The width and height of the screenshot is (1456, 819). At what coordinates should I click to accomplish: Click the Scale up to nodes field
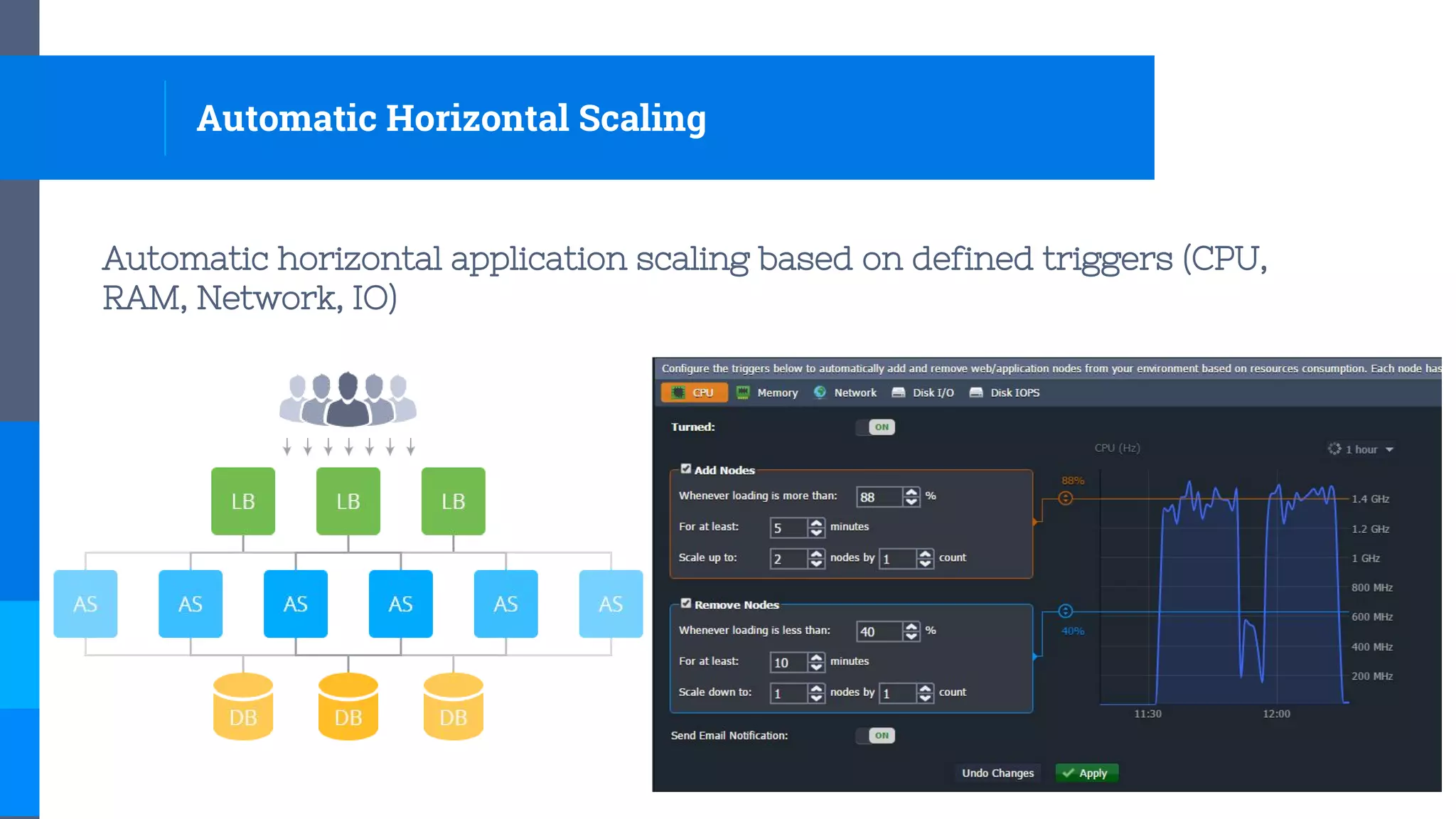[788, 559]
